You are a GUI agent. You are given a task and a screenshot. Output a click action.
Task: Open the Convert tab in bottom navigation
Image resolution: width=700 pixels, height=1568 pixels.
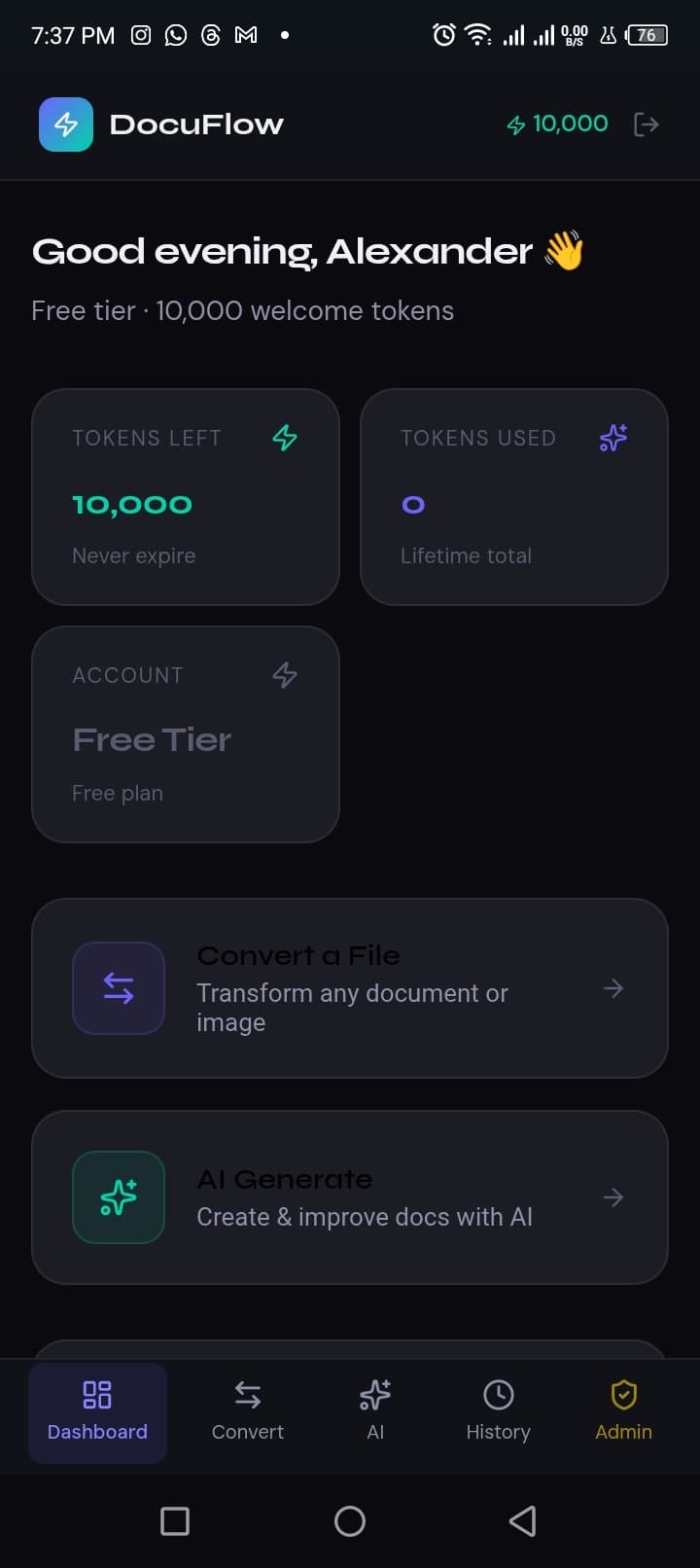[x=248, y=1412]
